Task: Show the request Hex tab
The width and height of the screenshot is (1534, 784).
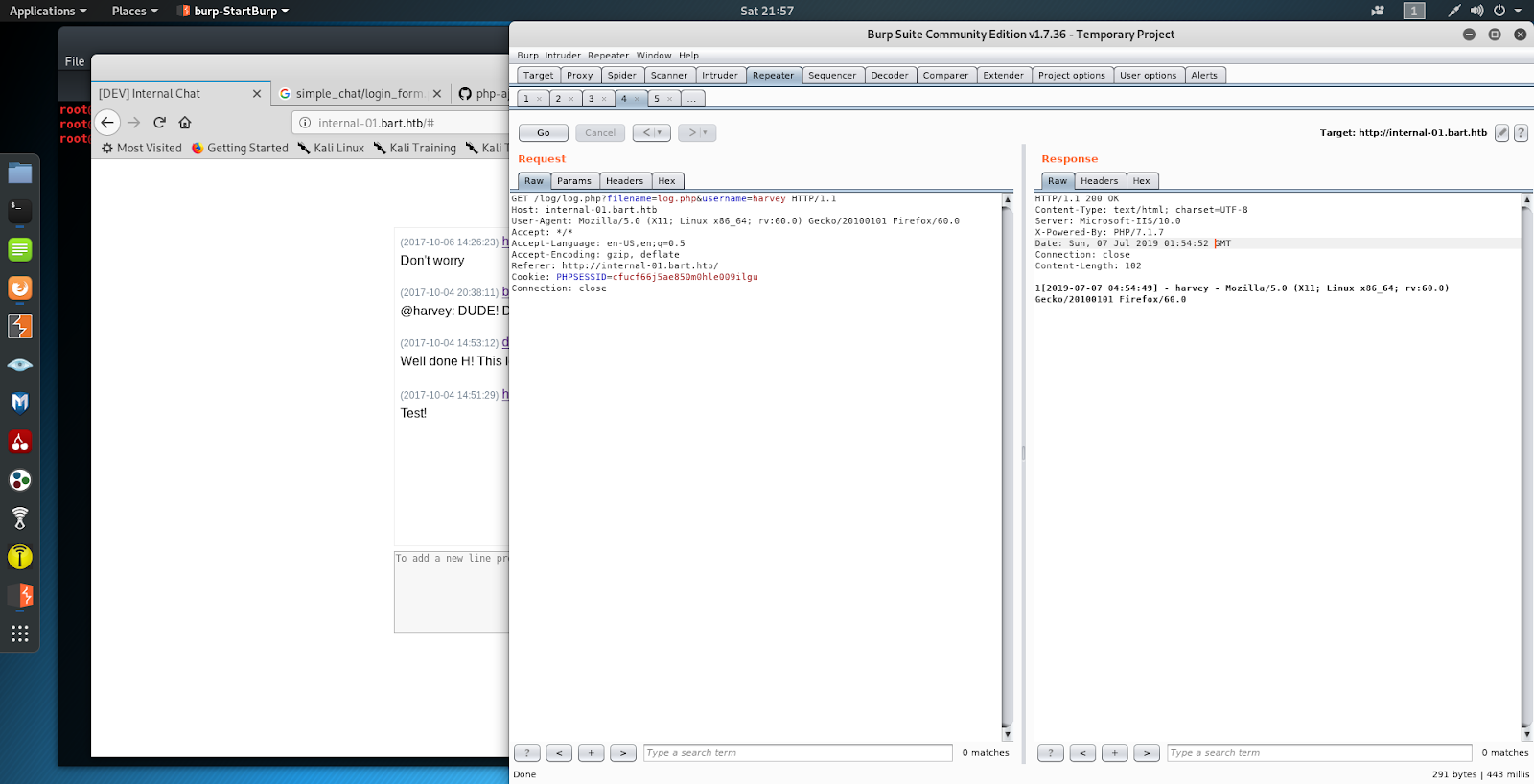Action: coord(666,181)
